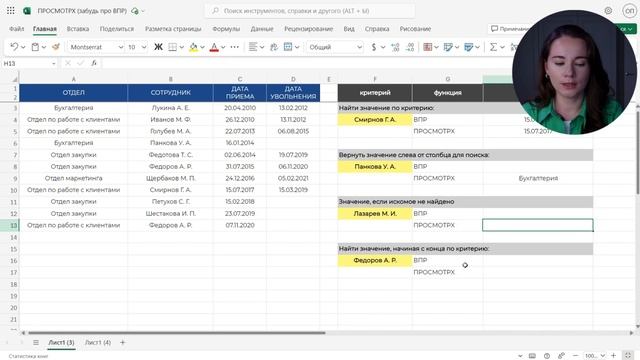Click merge cells icon

point(288,47)
